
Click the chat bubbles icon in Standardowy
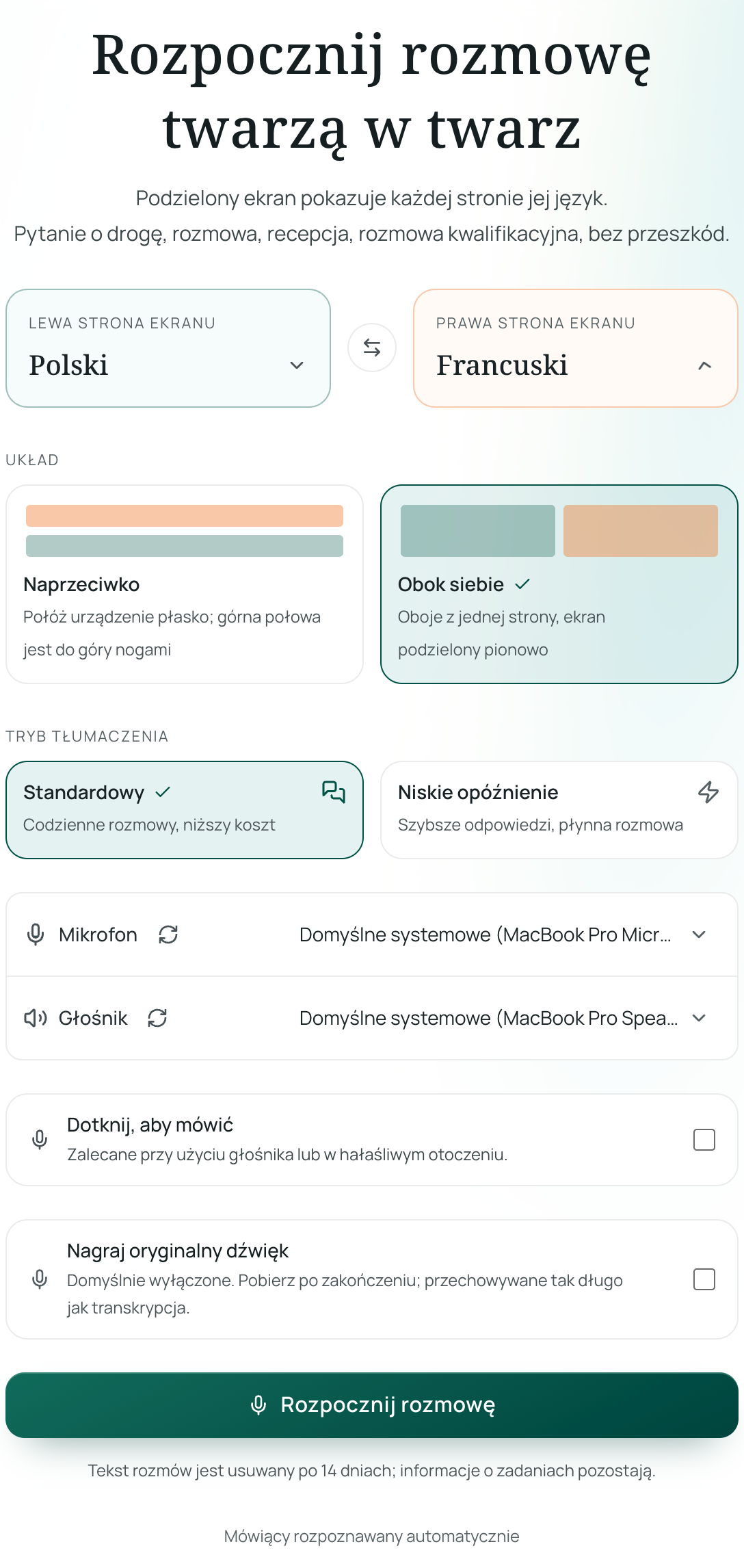click(334, 792)
